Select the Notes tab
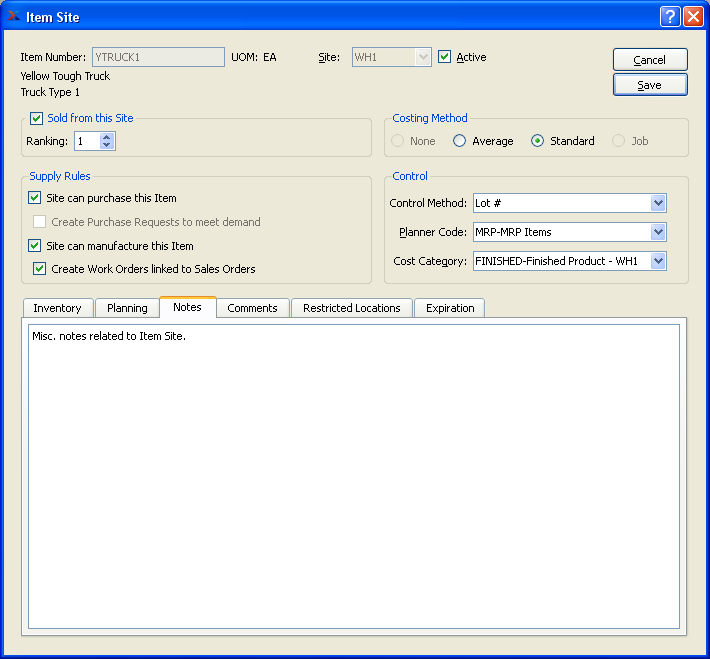The width and height of the screenshot is (710, 659). pyautogui.click(x=187, y=307)
